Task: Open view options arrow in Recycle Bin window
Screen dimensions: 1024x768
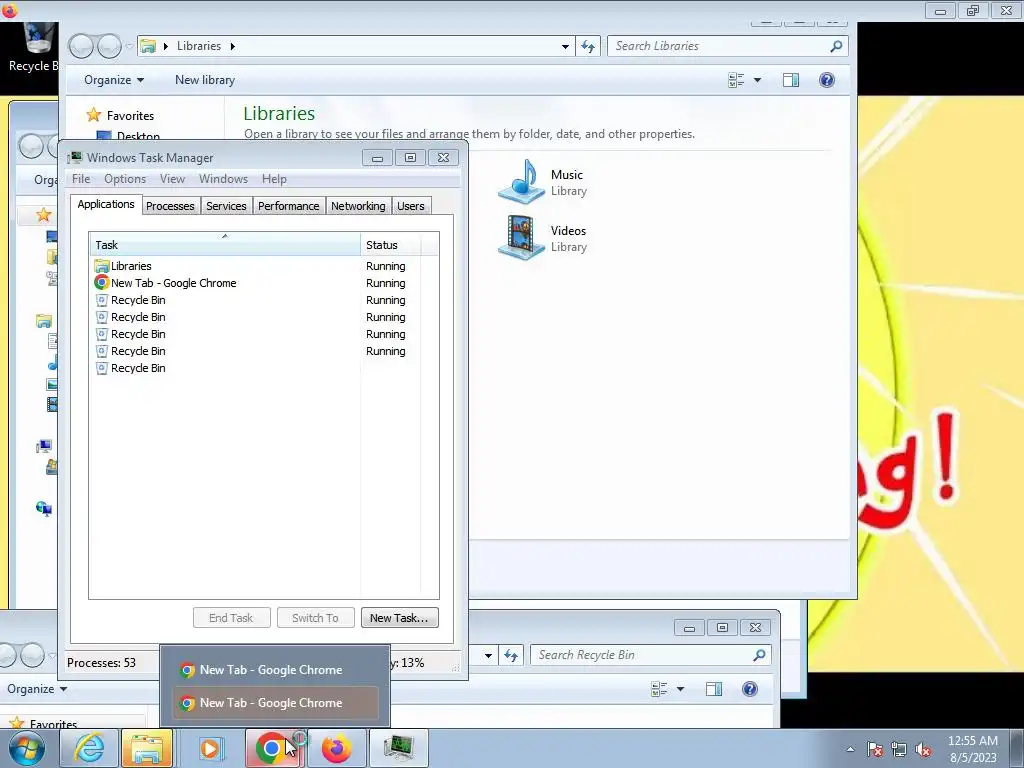Action: [x=680, y=688]
